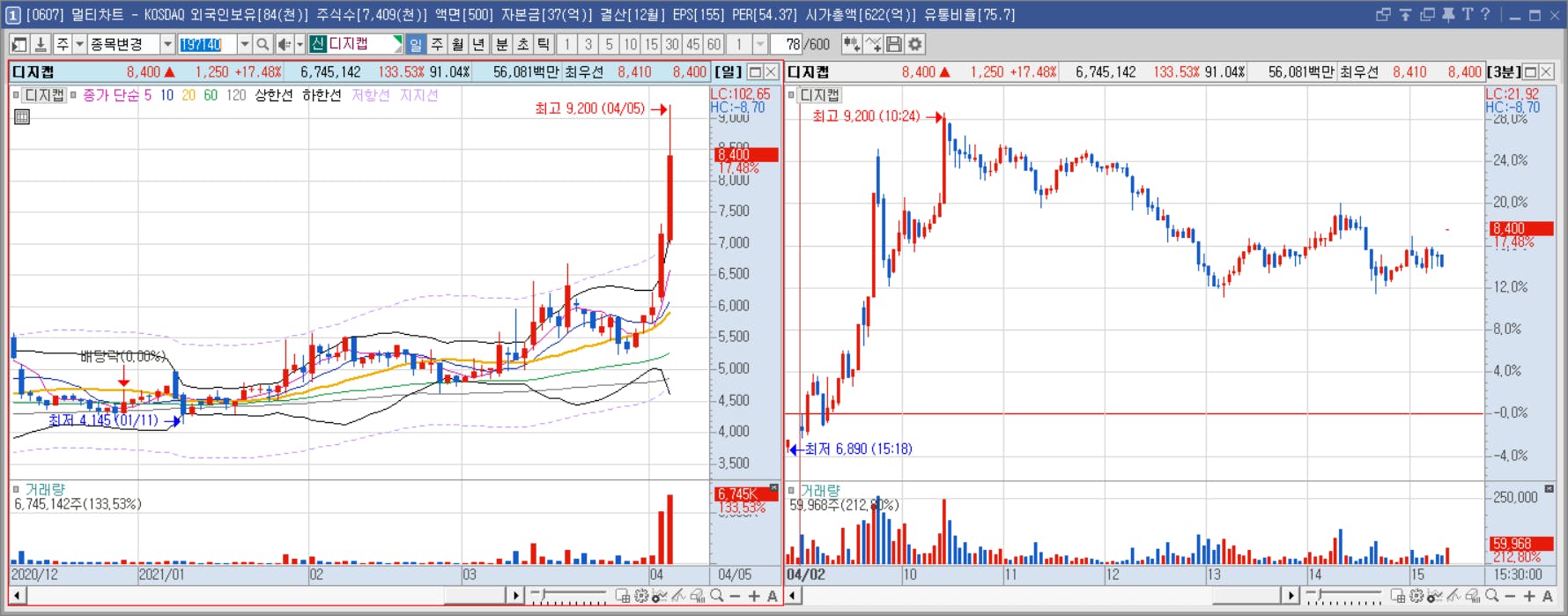
Task: Select the 5 minute interval button
Action: [x=609, y=44]
